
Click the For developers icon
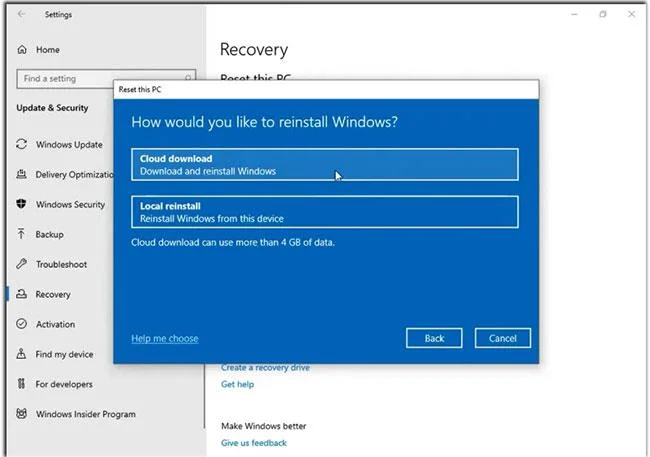coord(22,384)
